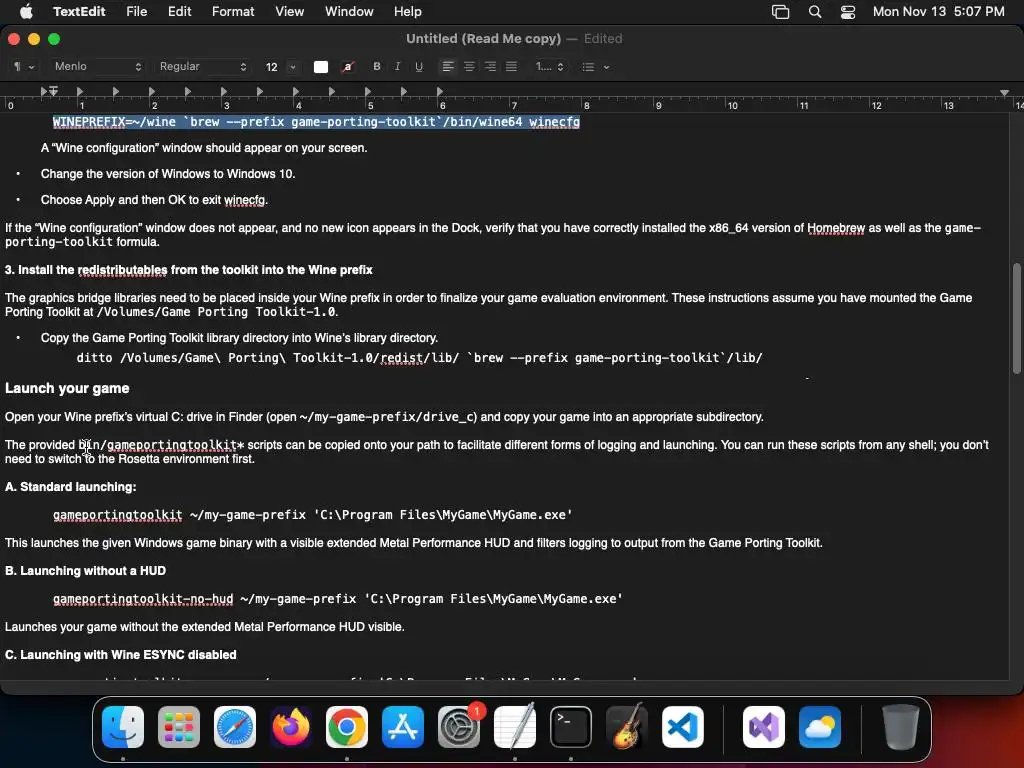Screen dimensions: 1024x768
Task: Open the Help menu
Action: click(408, 11)
